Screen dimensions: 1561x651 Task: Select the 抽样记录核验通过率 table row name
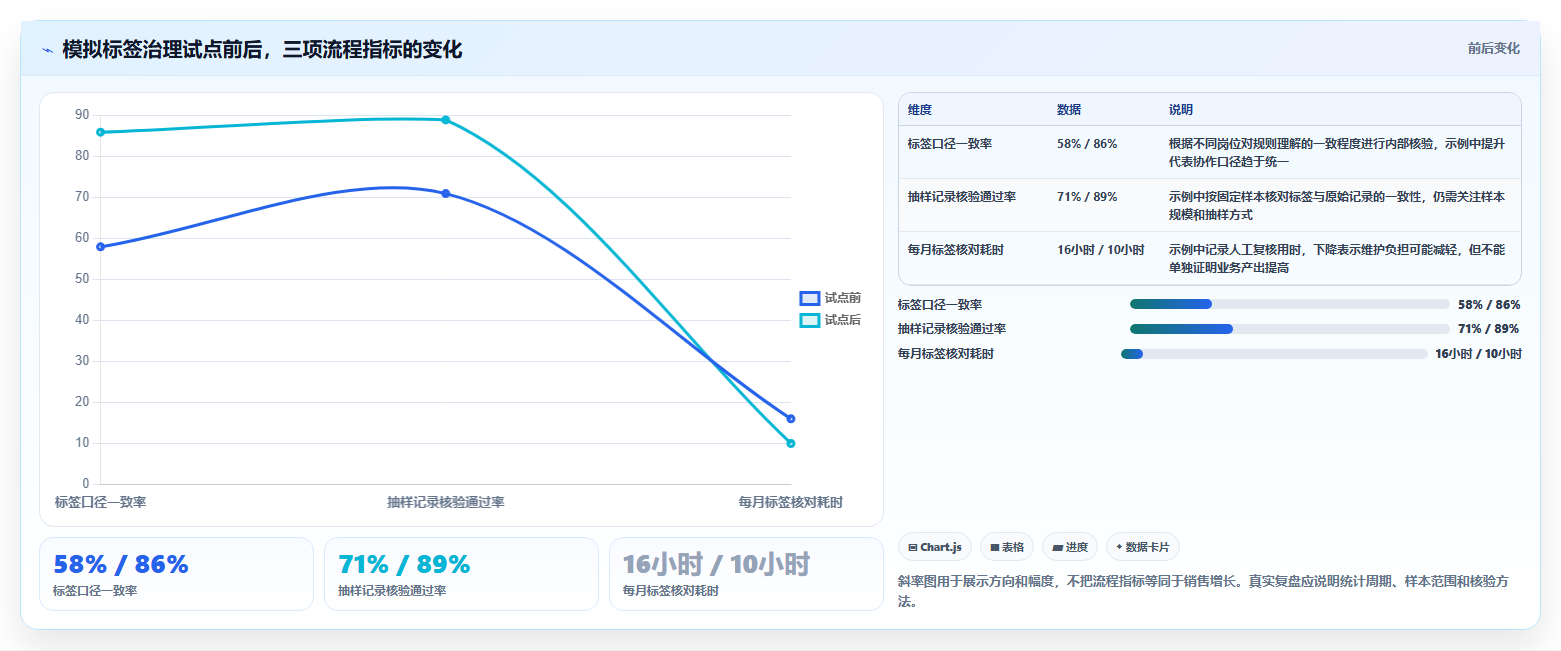point(962,197)
